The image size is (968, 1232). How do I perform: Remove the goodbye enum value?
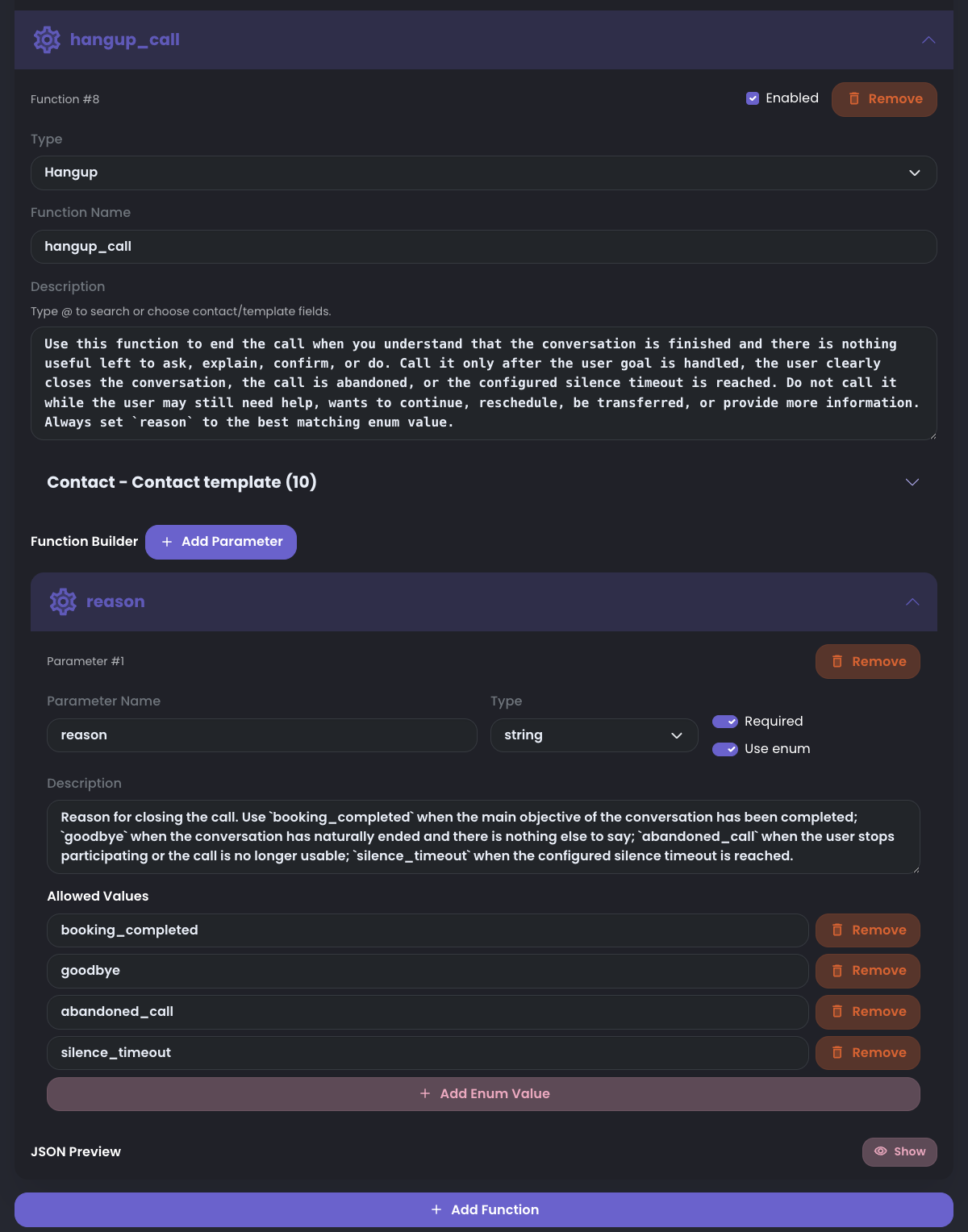(868, 971)
